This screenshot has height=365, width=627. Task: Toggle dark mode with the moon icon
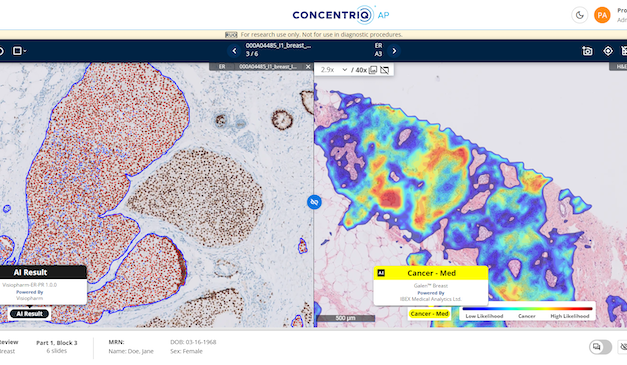[579, 16]
